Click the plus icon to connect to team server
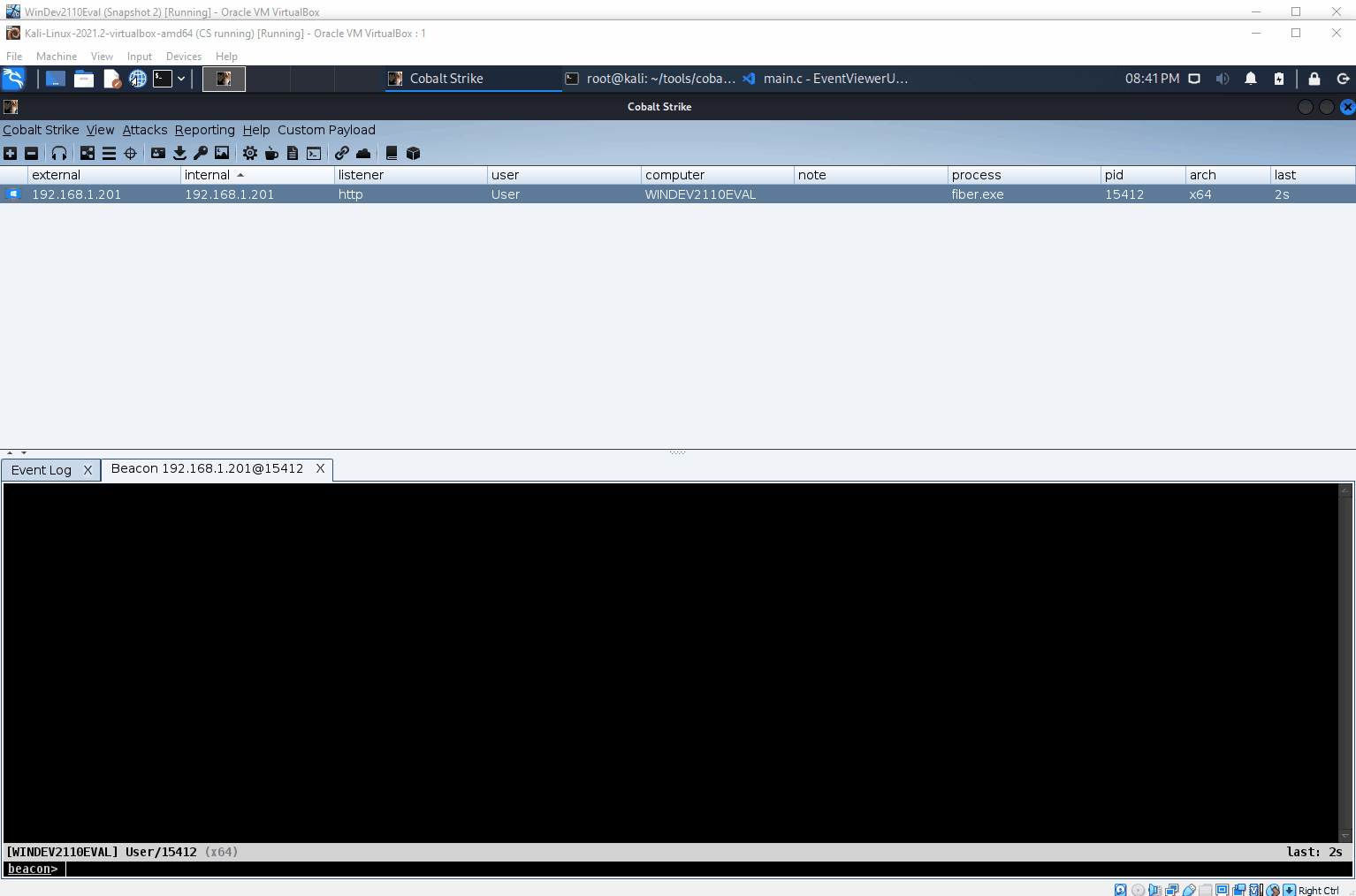Viewport: 1356px width, 896px height. 11,153
